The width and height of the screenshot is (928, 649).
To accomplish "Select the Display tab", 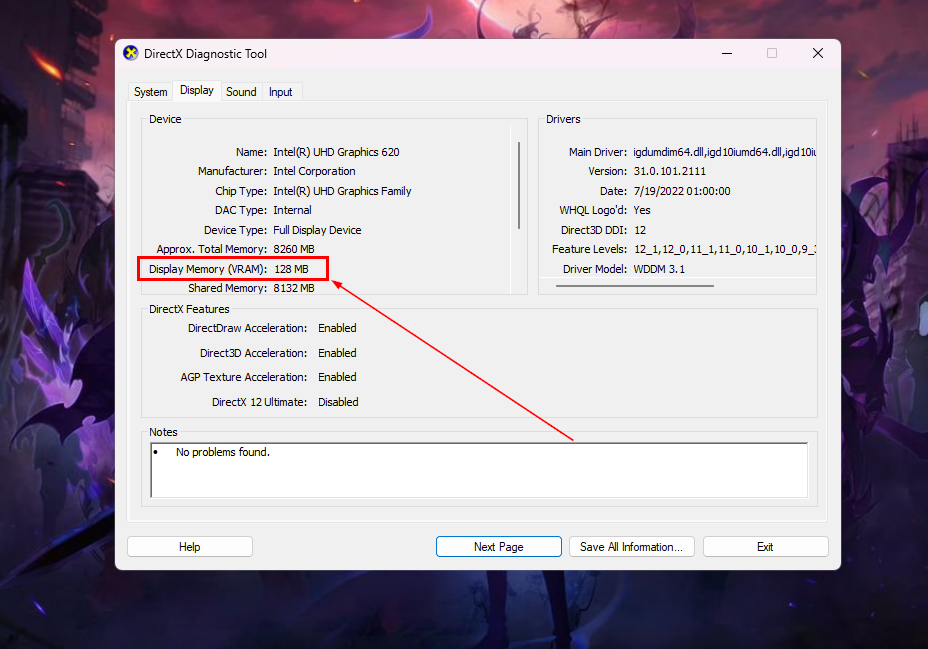I will (x=196, y=90).
